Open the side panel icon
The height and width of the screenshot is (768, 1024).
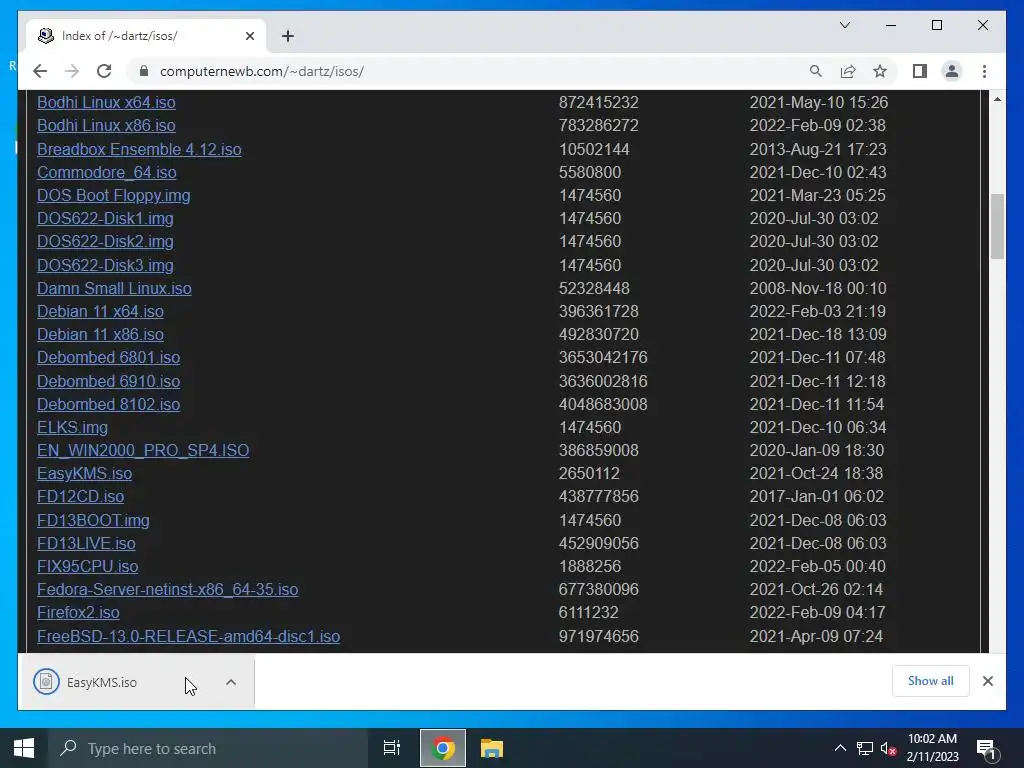click(920, 71)
